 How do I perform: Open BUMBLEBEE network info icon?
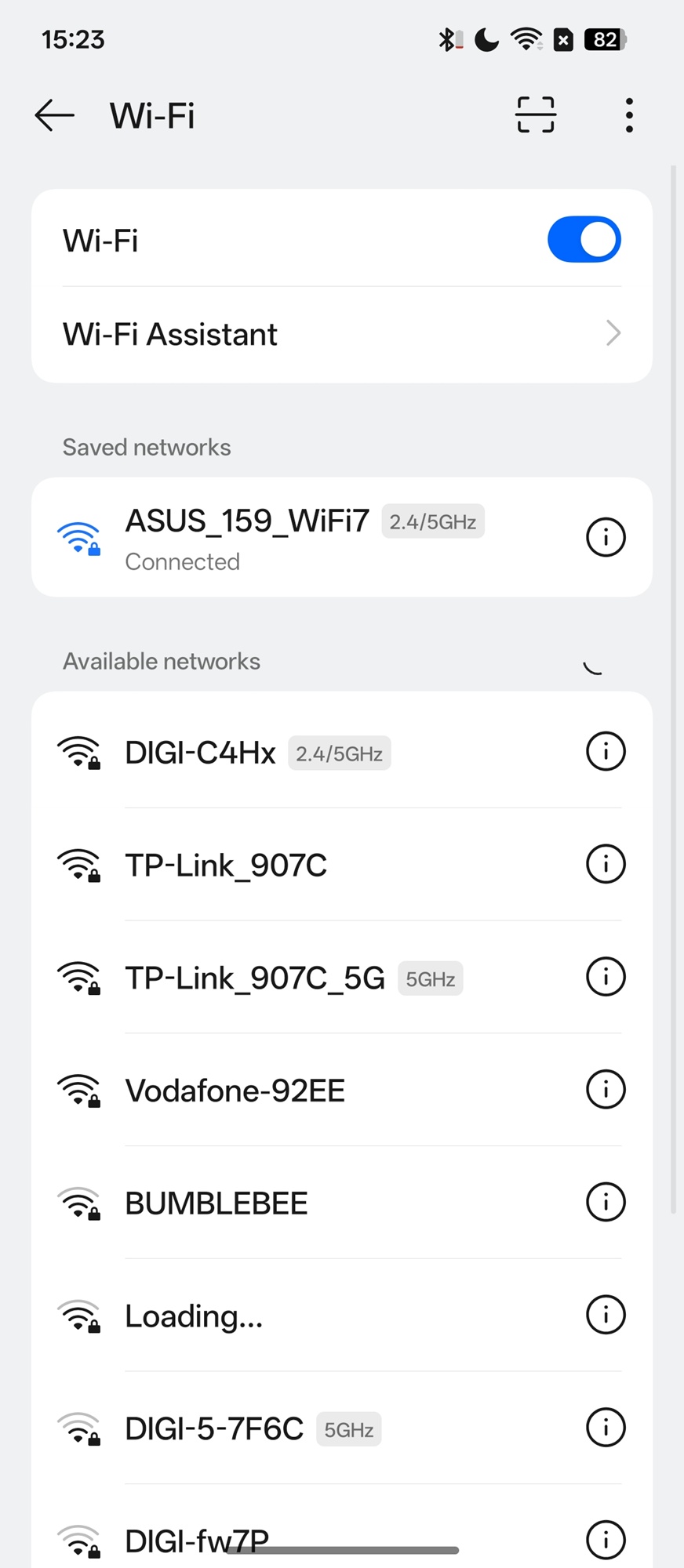tap(606, 1202)
